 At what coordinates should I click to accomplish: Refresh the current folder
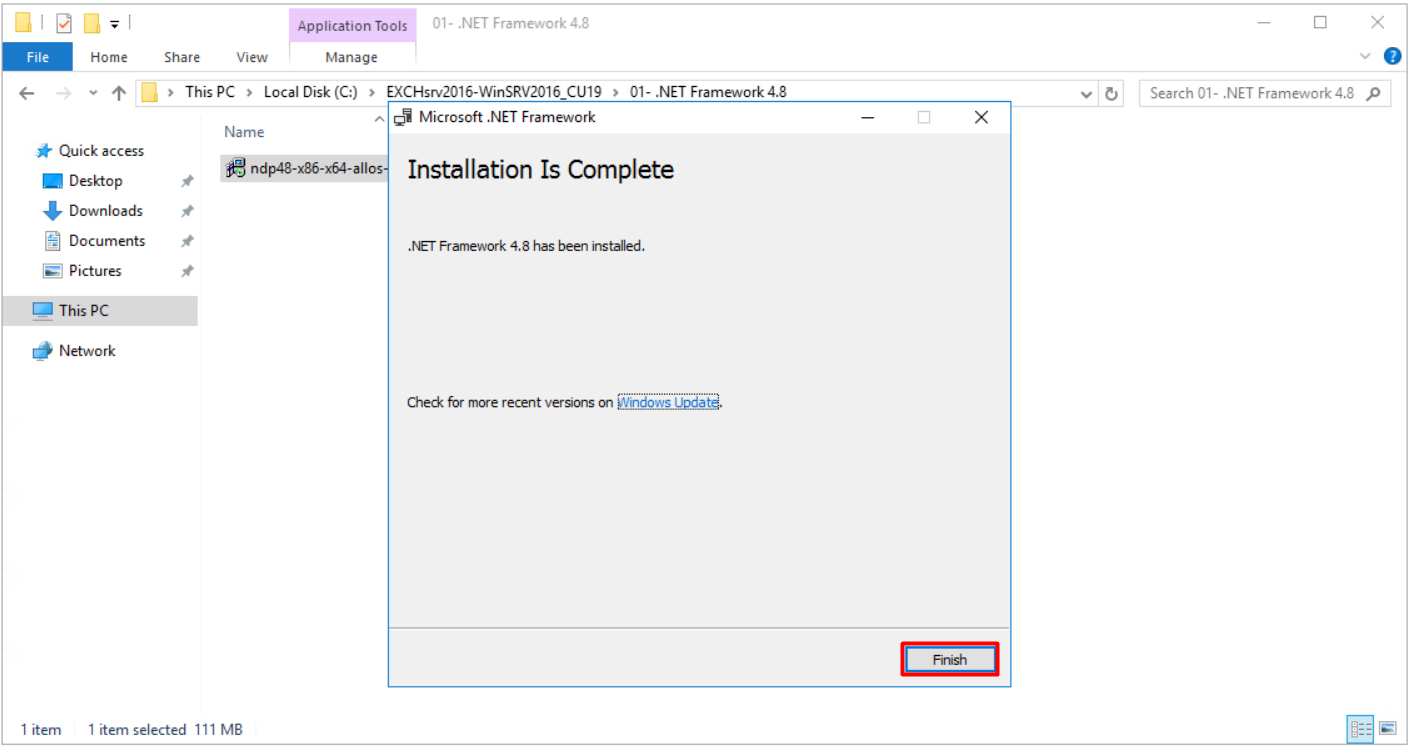[1111, 94]
